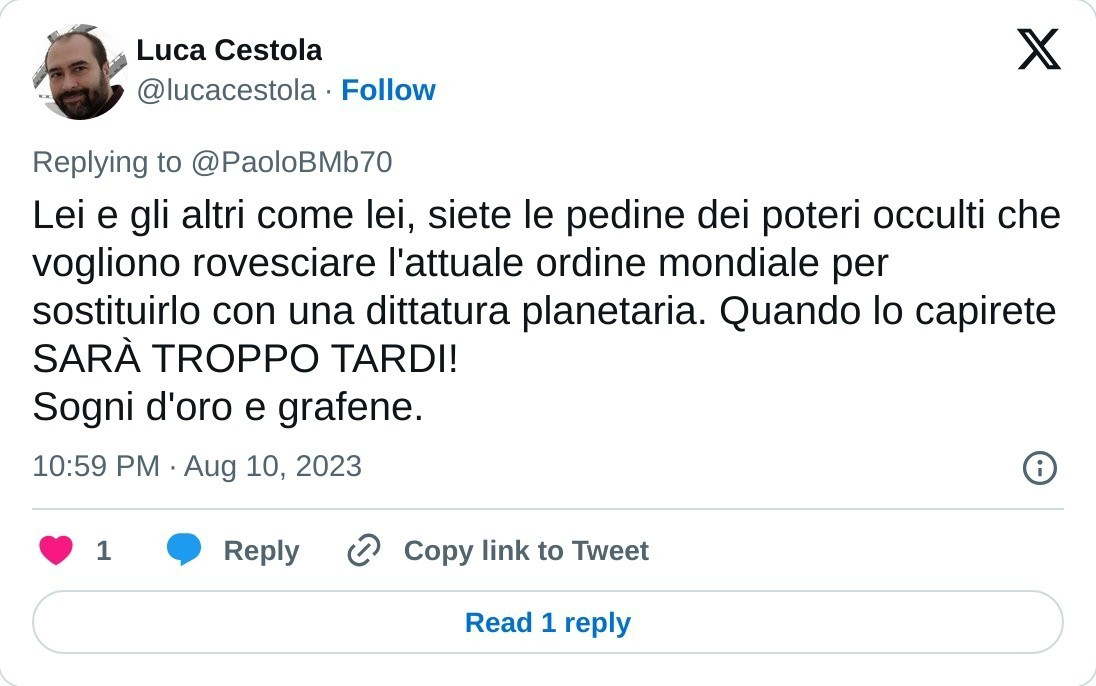Click the X logo icon
The image size is (1096, 686).
[1038, 50]
